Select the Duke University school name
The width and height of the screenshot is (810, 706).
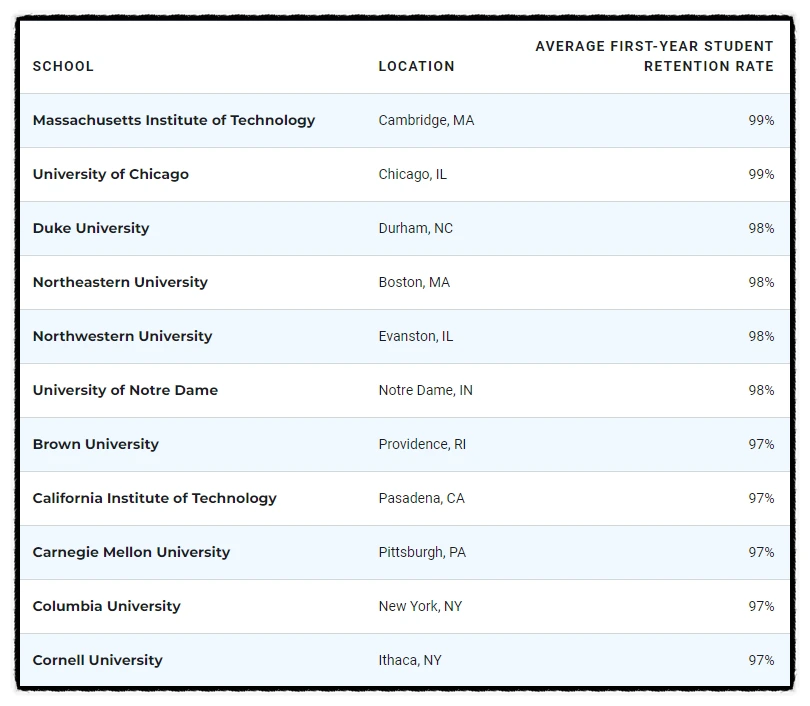click(x=91, y=228)
